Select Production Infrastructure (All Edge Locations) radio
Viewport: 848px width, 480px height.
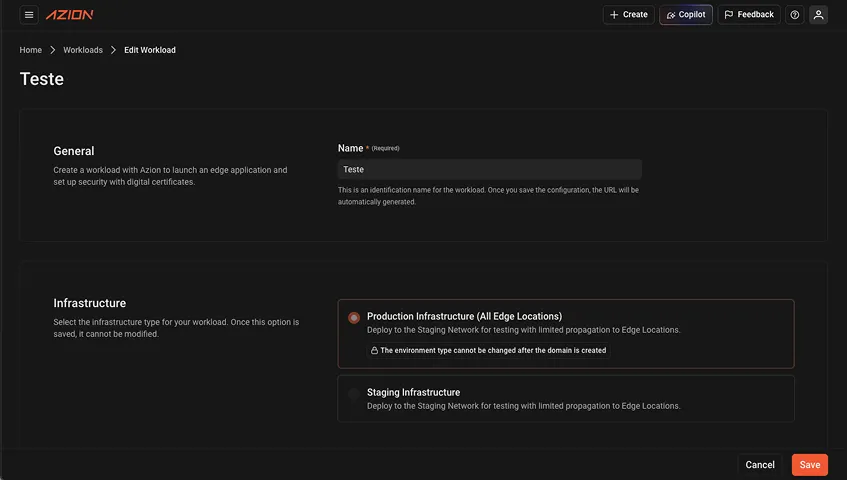pos(354,317)
